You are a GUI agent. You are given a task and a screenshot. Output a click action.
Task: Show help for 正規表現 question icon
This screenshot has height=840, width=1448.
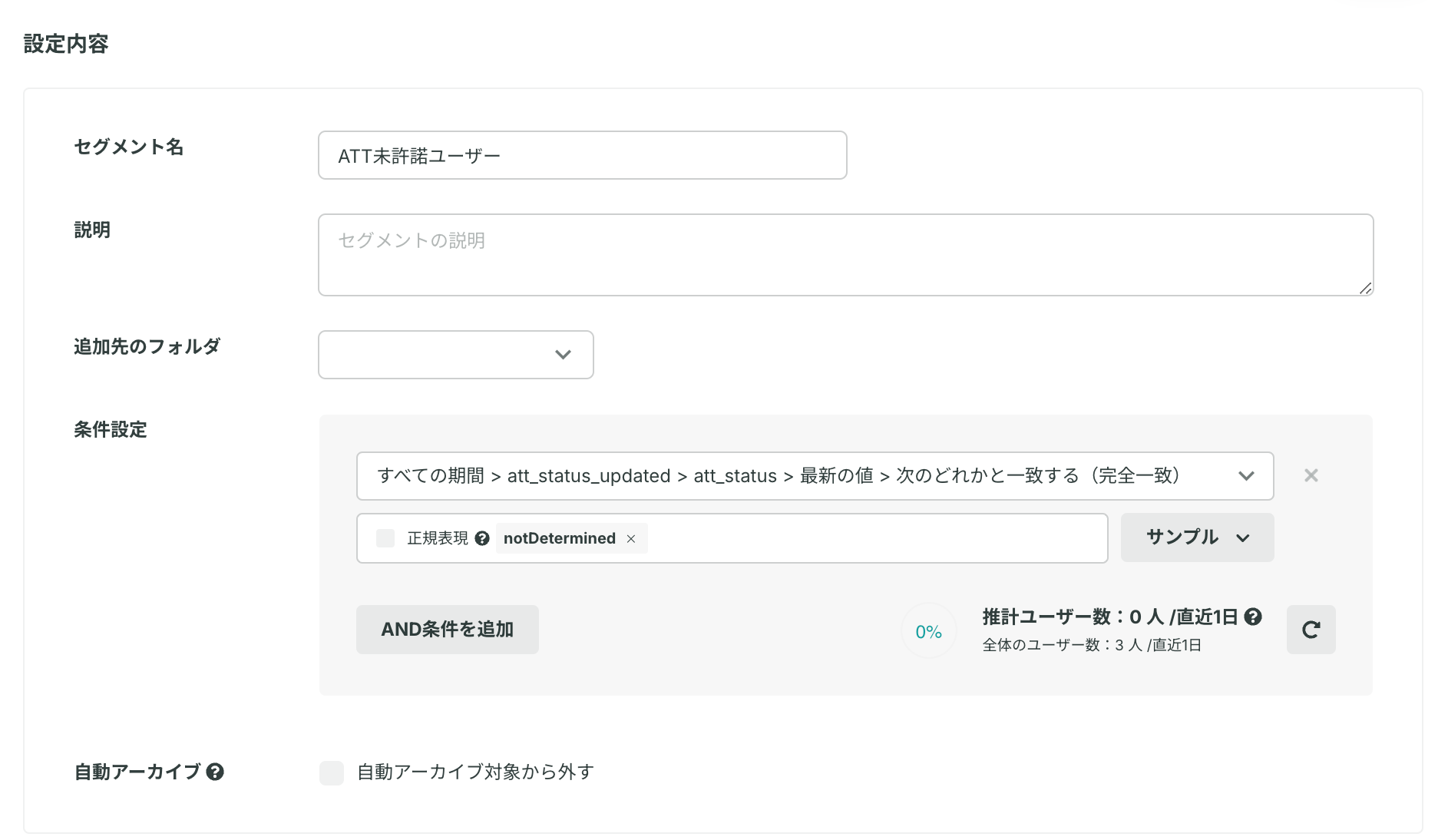tap(482, 538)
